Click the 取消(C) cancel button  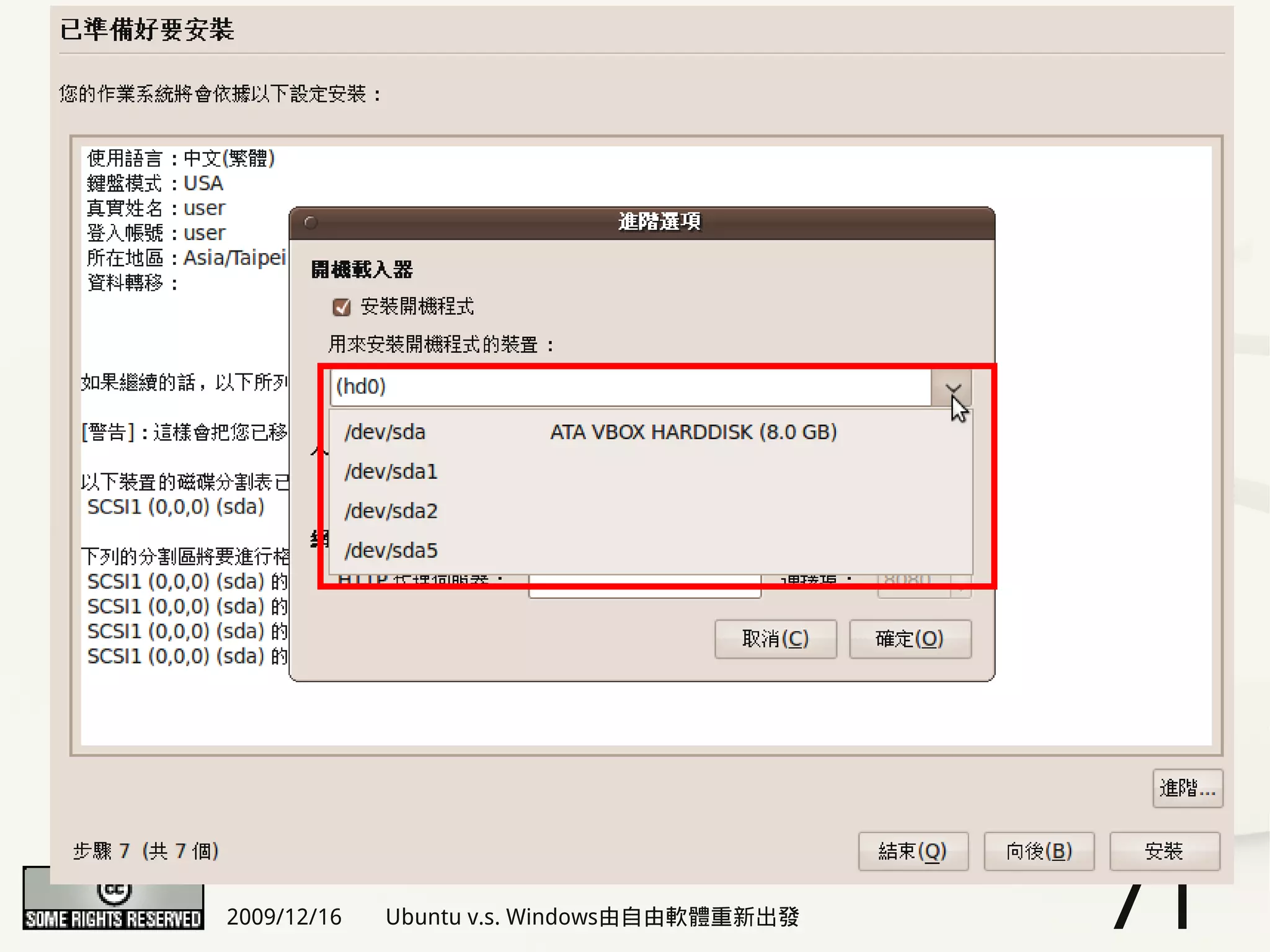tap(775, 639)
